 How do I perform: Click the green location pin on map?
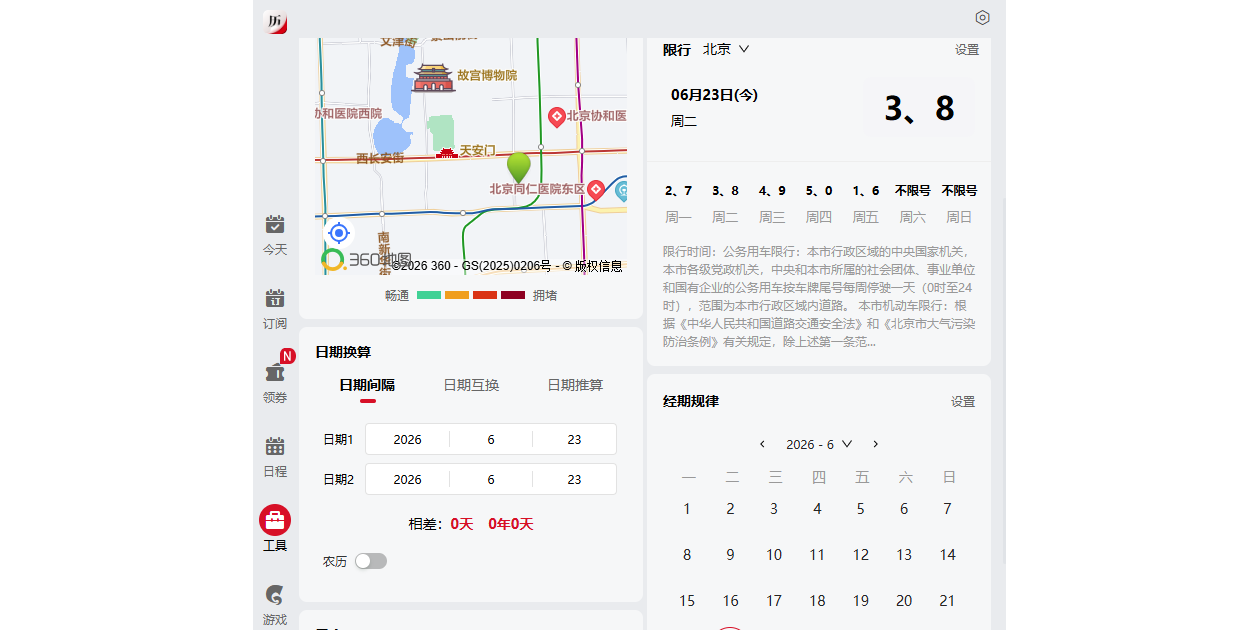click(518, 167)
